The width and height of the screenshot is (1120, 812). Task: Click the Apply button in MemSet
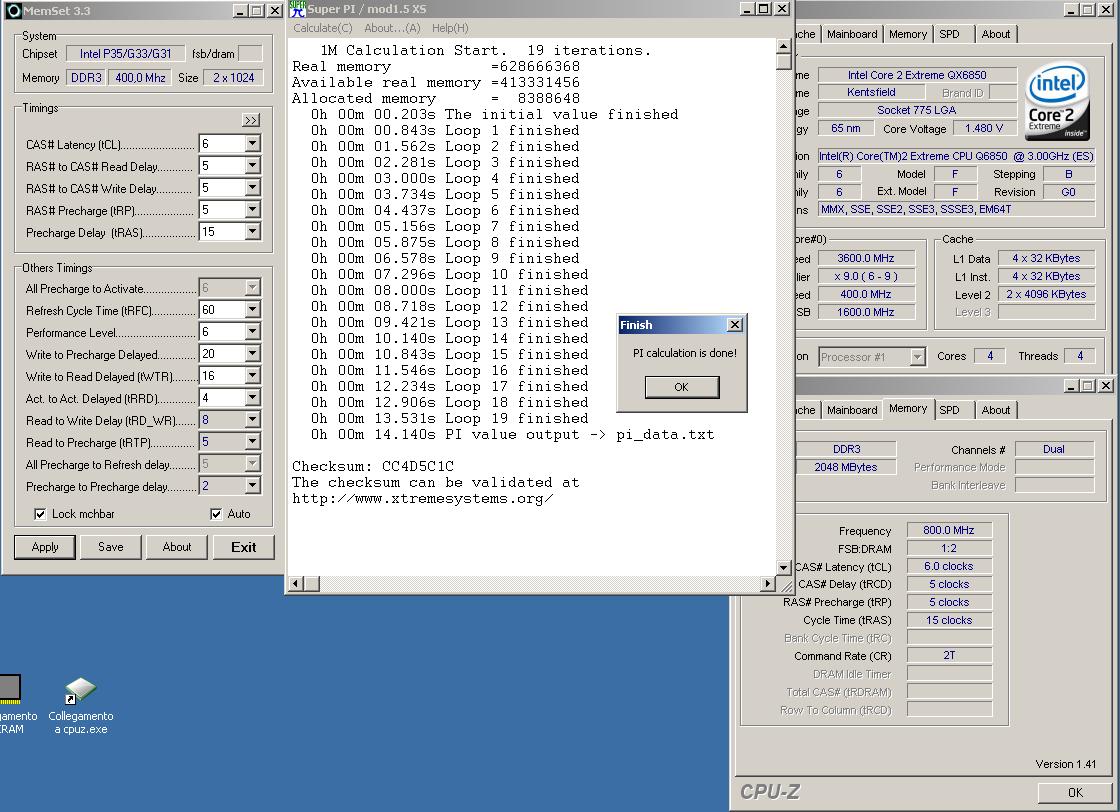(45, 547)
